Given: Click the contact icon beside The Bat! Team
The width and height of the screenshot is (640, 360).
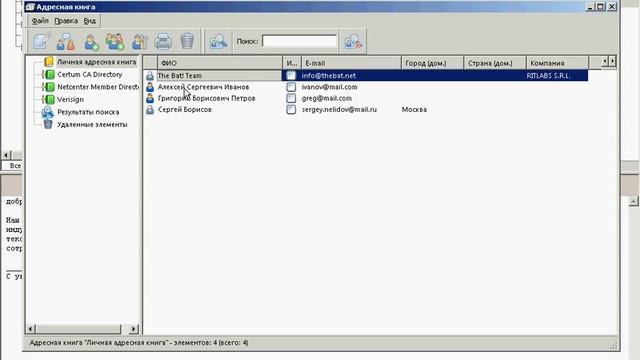Looking at the screenshot, I should point(150,76).
